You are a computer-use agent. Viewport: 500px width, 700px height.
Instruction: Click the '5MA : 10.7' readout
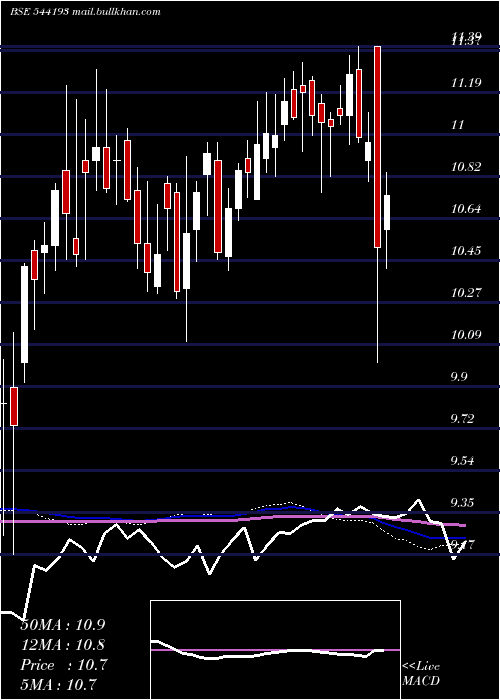[x=58, y=684]
